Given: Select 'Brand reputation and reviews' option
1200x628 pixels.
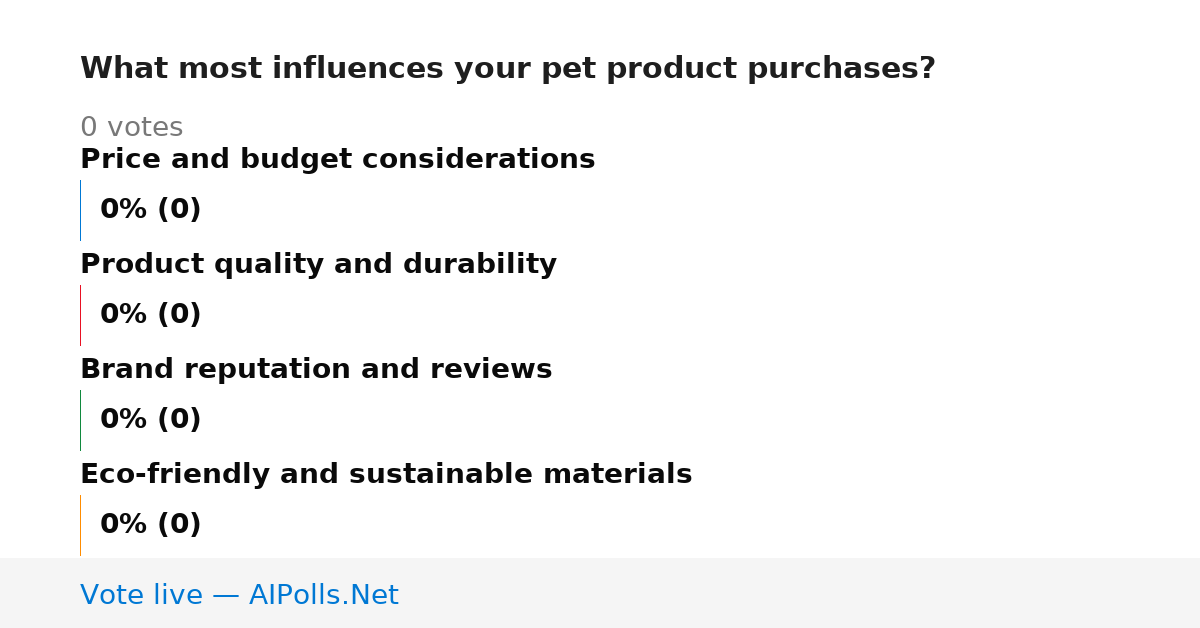Looking at the screenshot, I should click(x=316, y=369).
